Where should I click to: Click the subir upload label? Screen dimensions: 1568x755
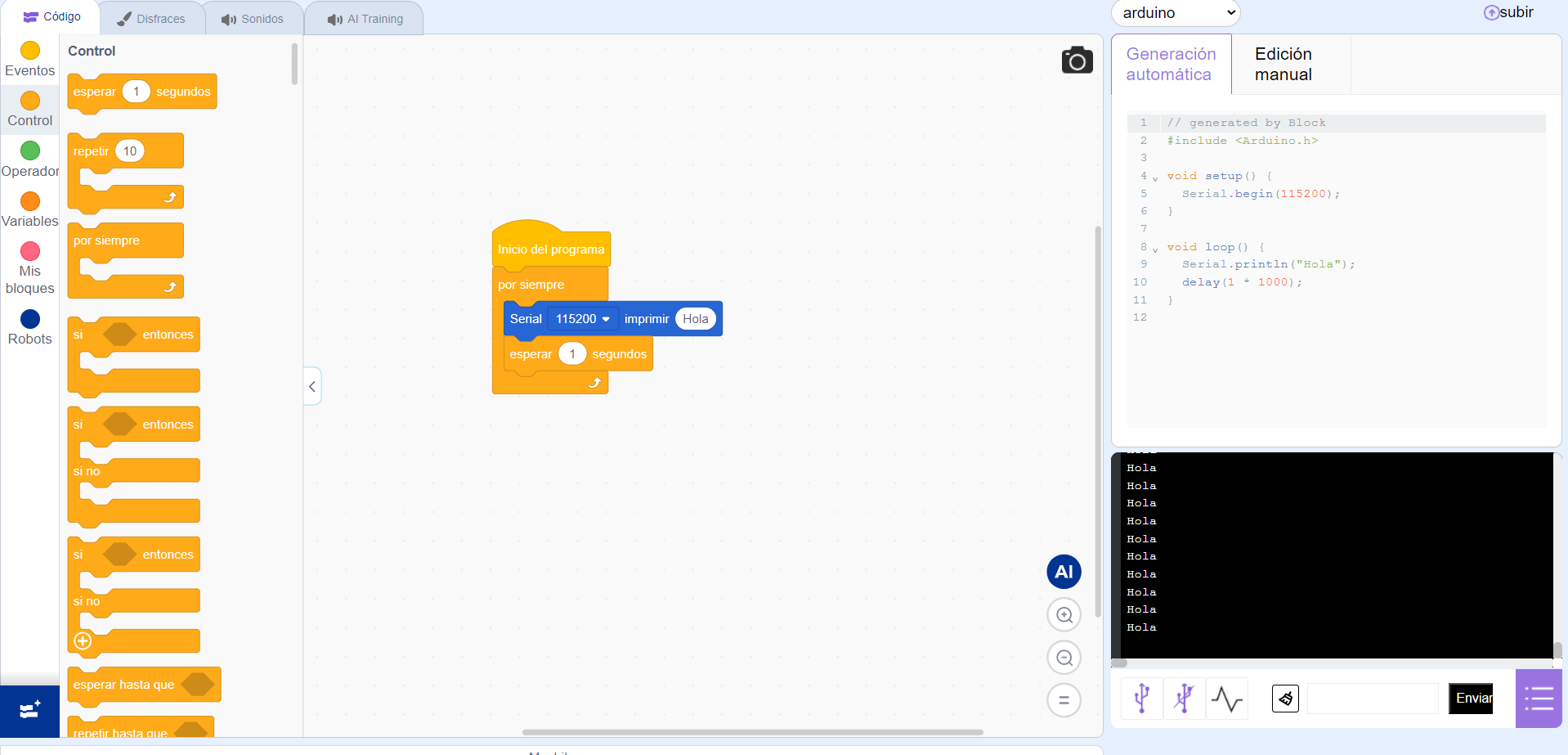click(1516, 12)
